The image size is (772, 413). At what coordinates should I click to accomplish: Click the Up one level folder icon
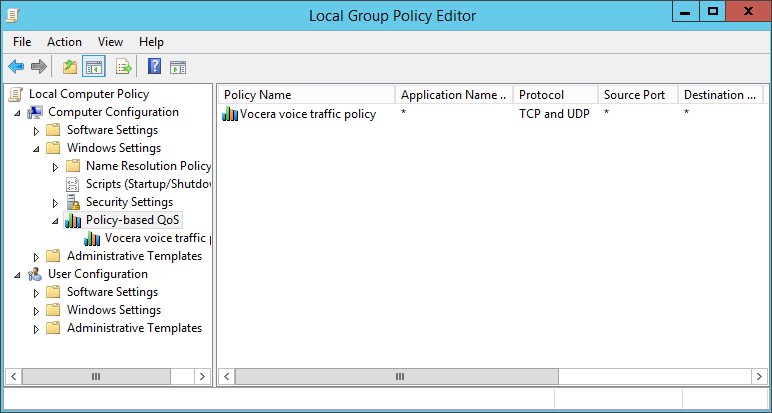click(69, 67)
